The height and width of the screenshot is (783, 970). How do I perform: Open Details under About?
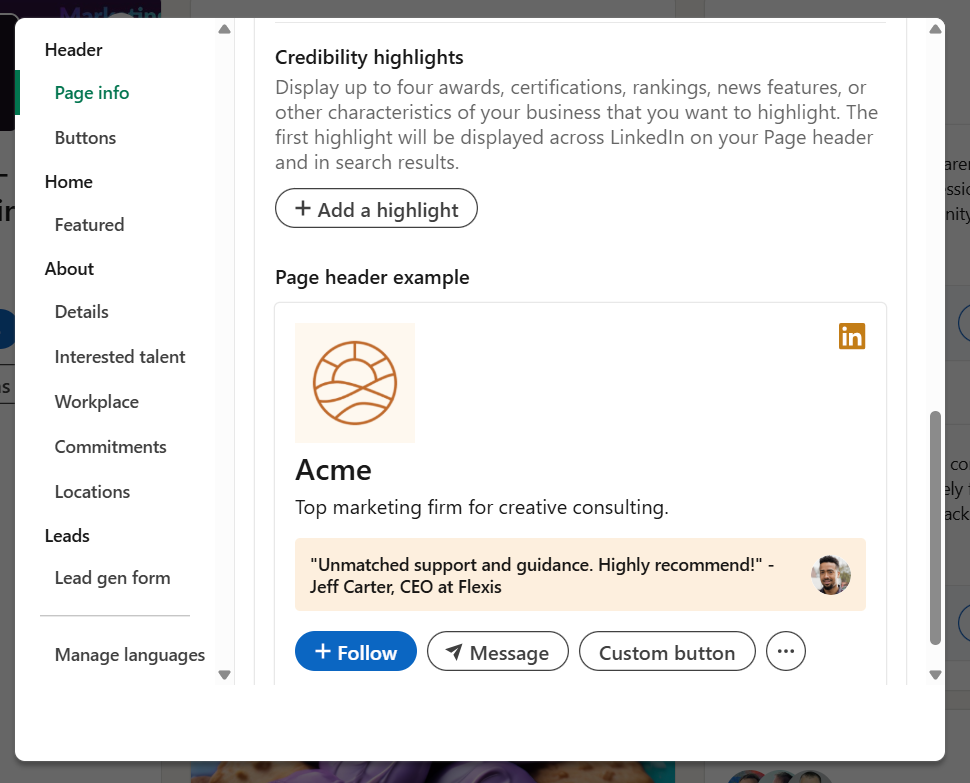tap(82, 312)
